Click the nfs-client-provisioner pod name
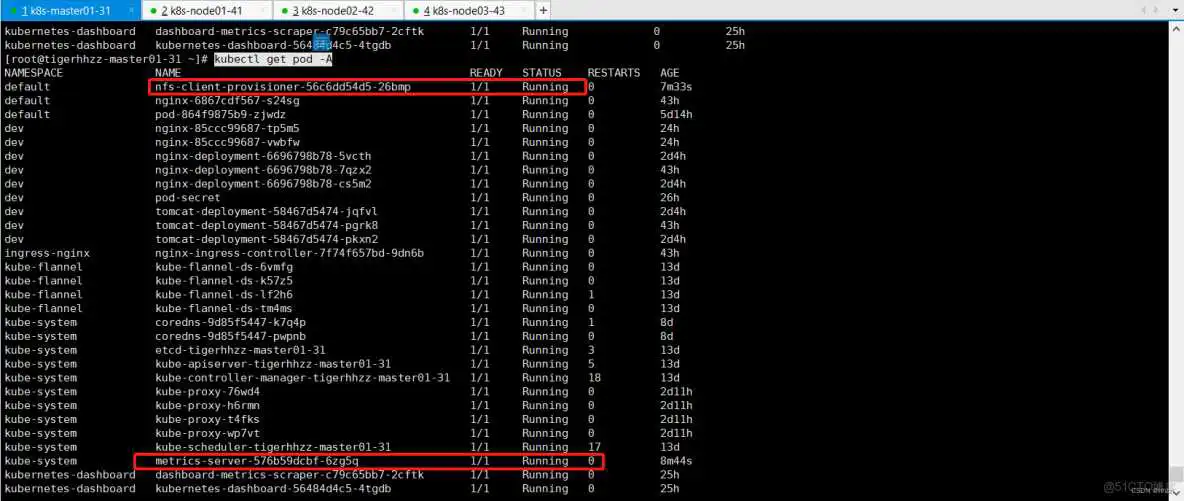Image resolution: width=1184 pixels, height=501 pixels. click(283, 87)
